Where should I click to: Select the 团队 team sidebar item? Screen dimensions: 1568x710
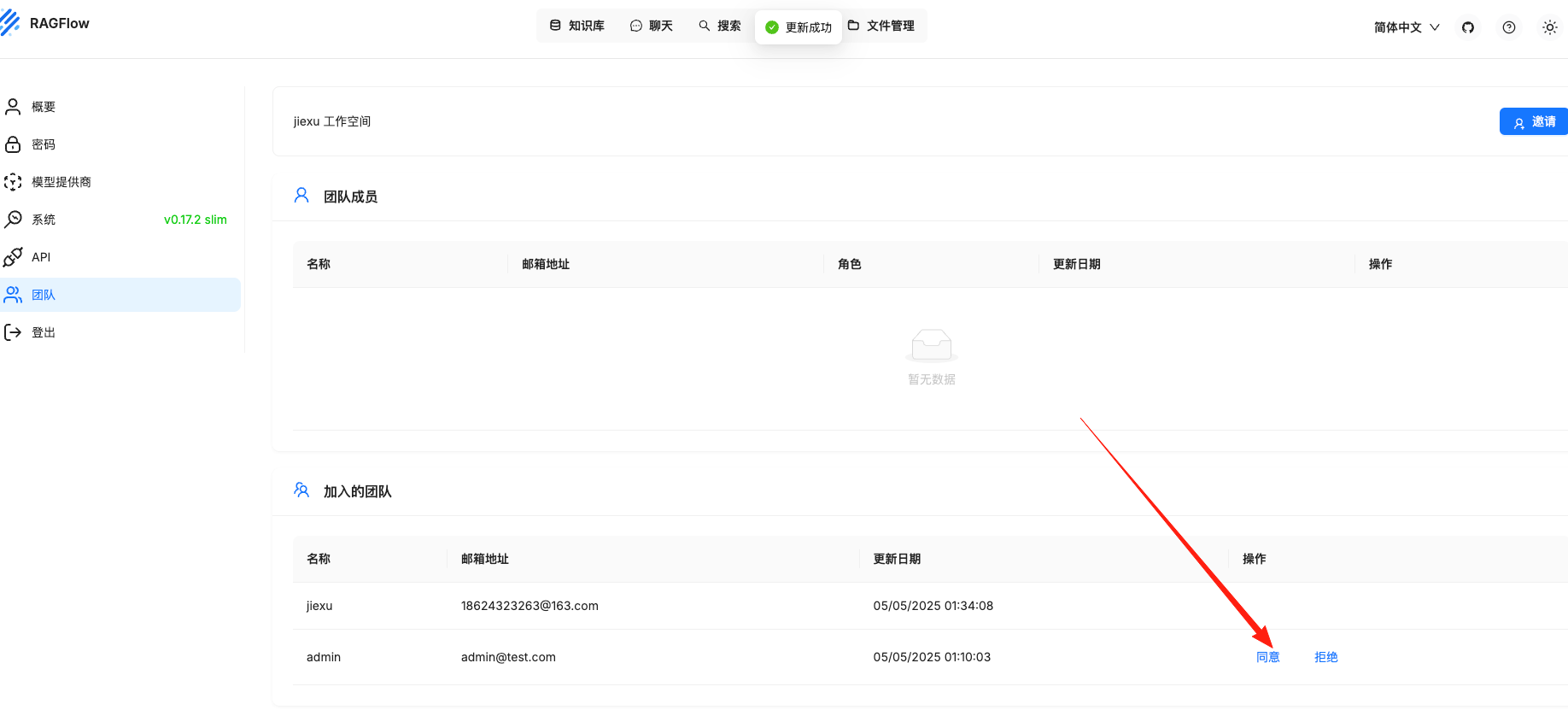pyautogui.click(x=44, y=295)
